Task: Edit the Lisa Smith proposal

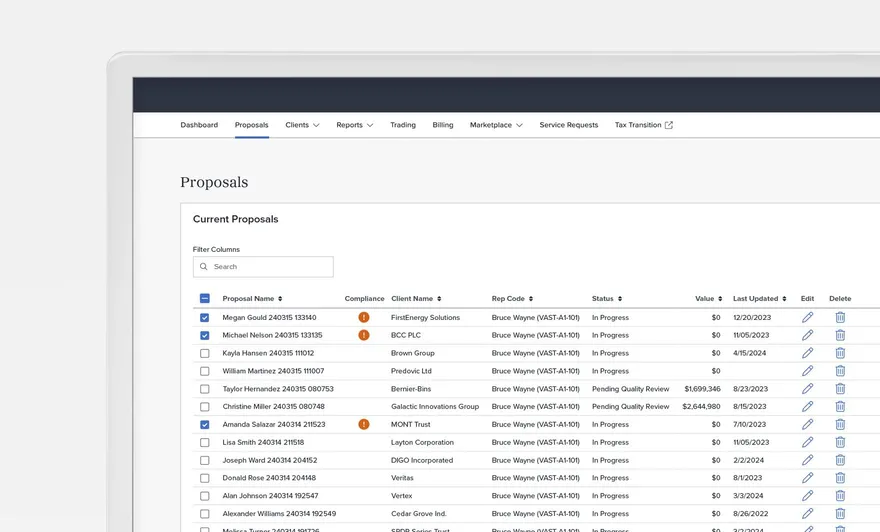Action: tap(807, 443)
